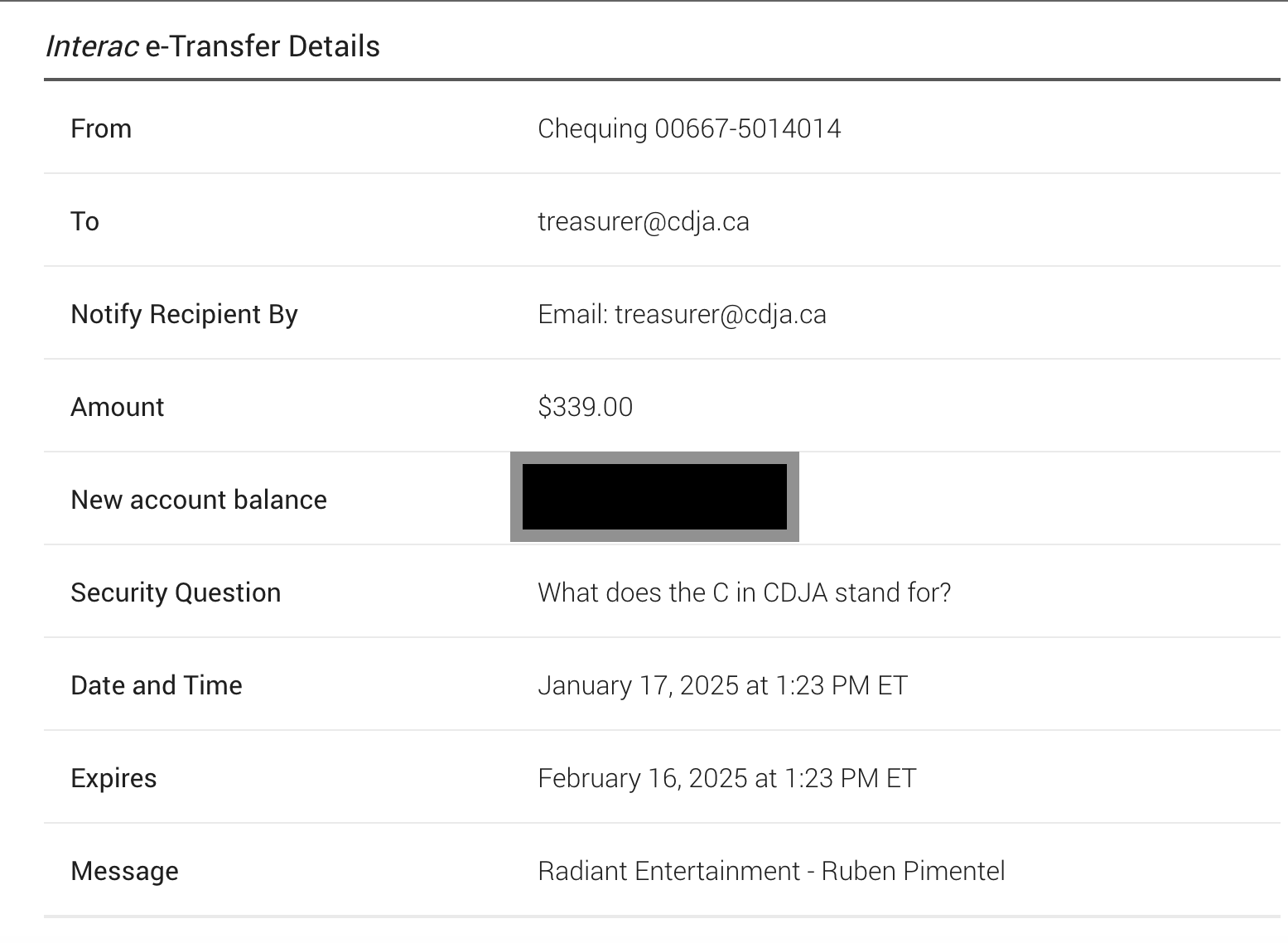Click the Chequing 00667-5014014 account text

(689, 128)
